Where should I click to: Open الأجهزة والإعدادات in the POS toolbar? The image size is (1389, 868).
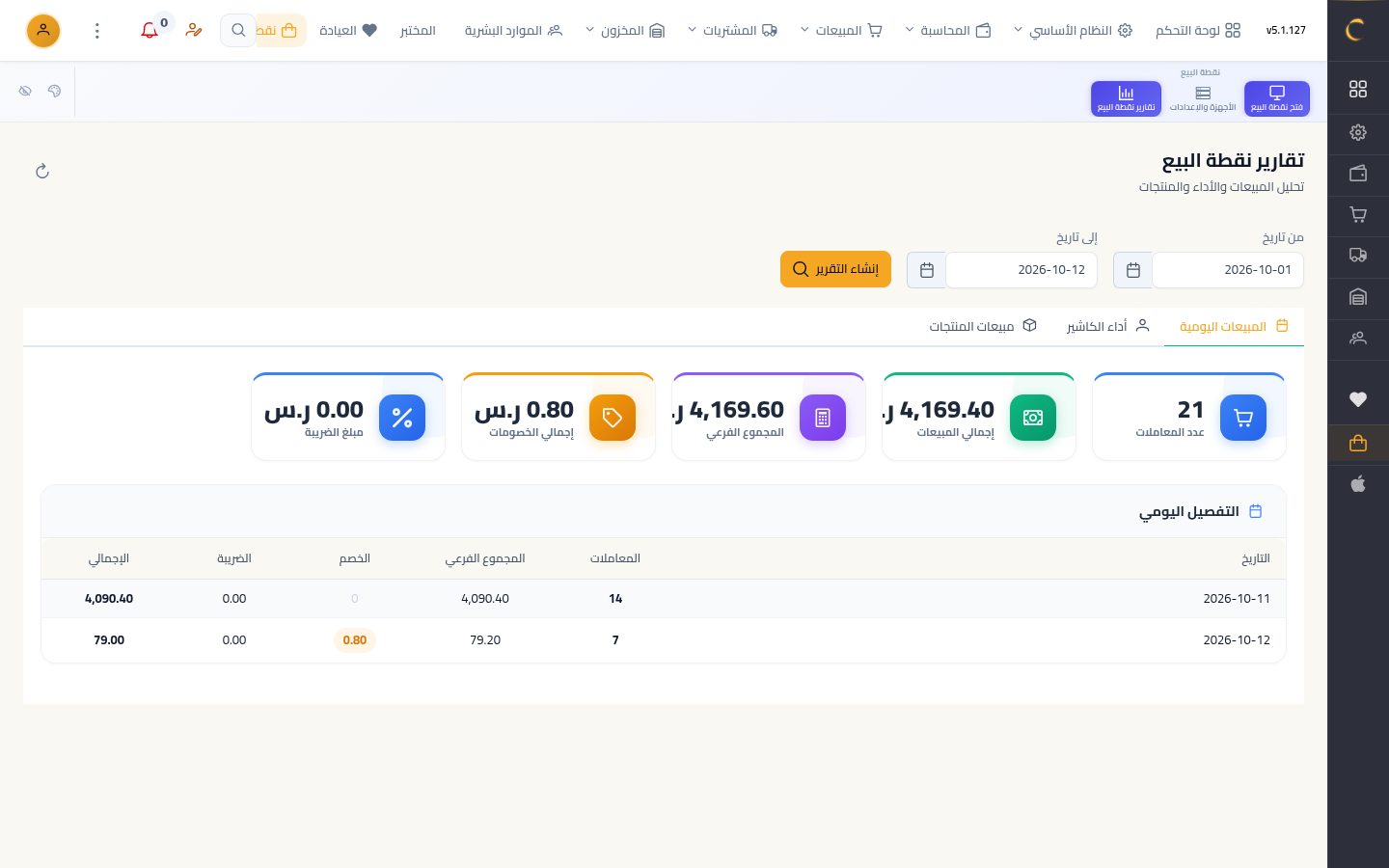click(x=1203, y=98)
